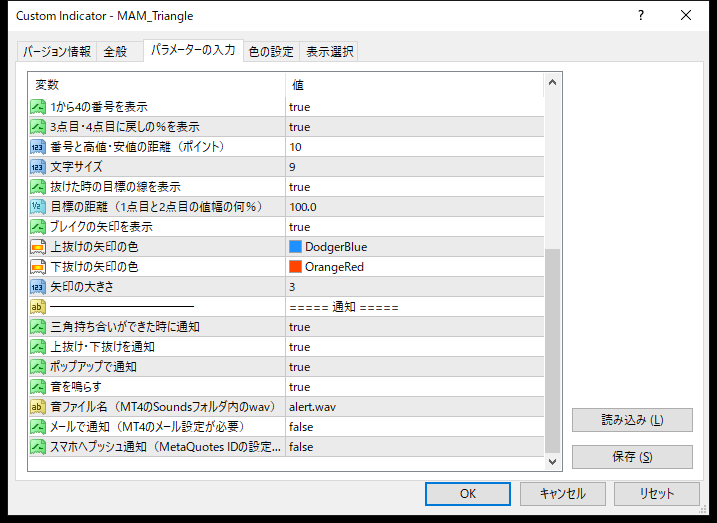Select the パラメーターの入力 tab
The image size is (717, 523).
(x=193, y=50)
